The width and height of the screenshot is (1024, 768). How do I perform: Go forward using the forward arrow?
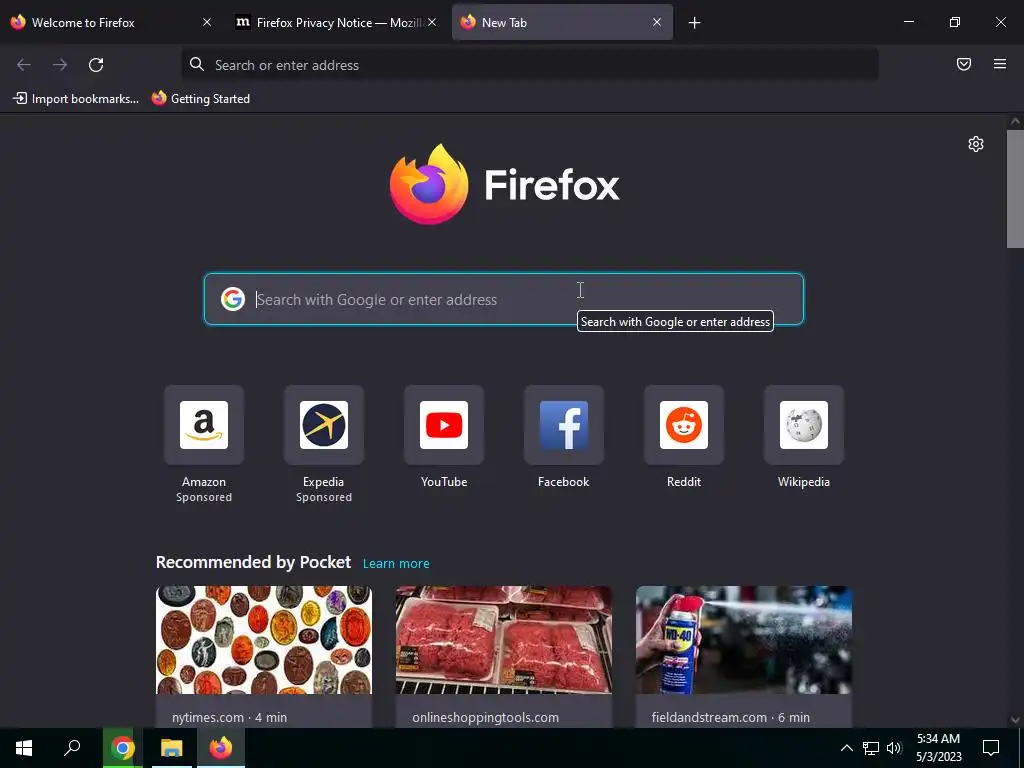(x=60, y=65)
